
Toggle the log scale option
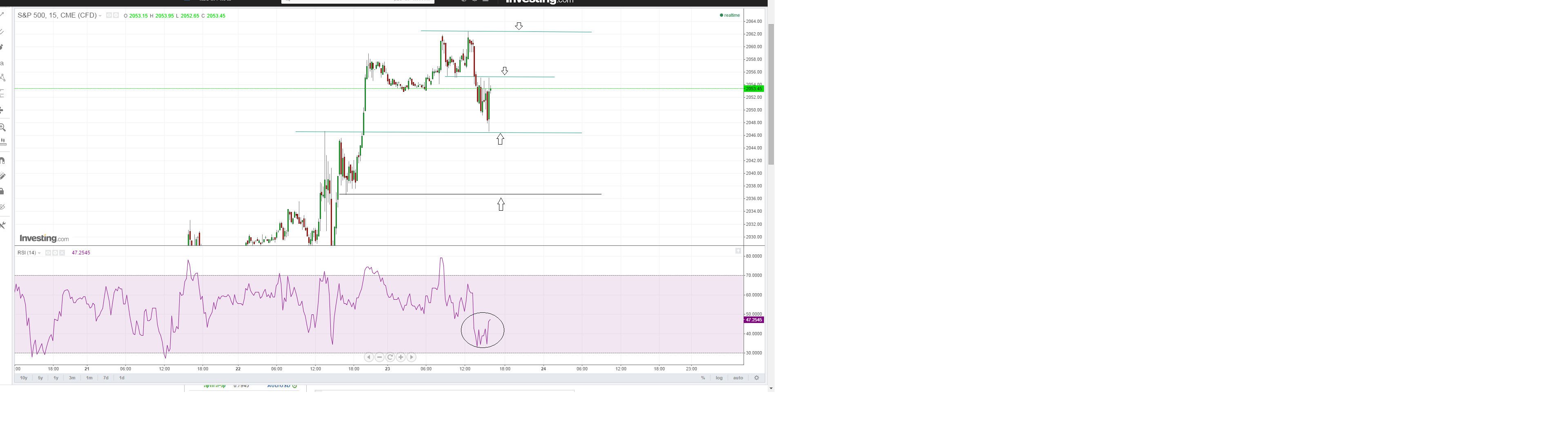[x=719, y=378]
